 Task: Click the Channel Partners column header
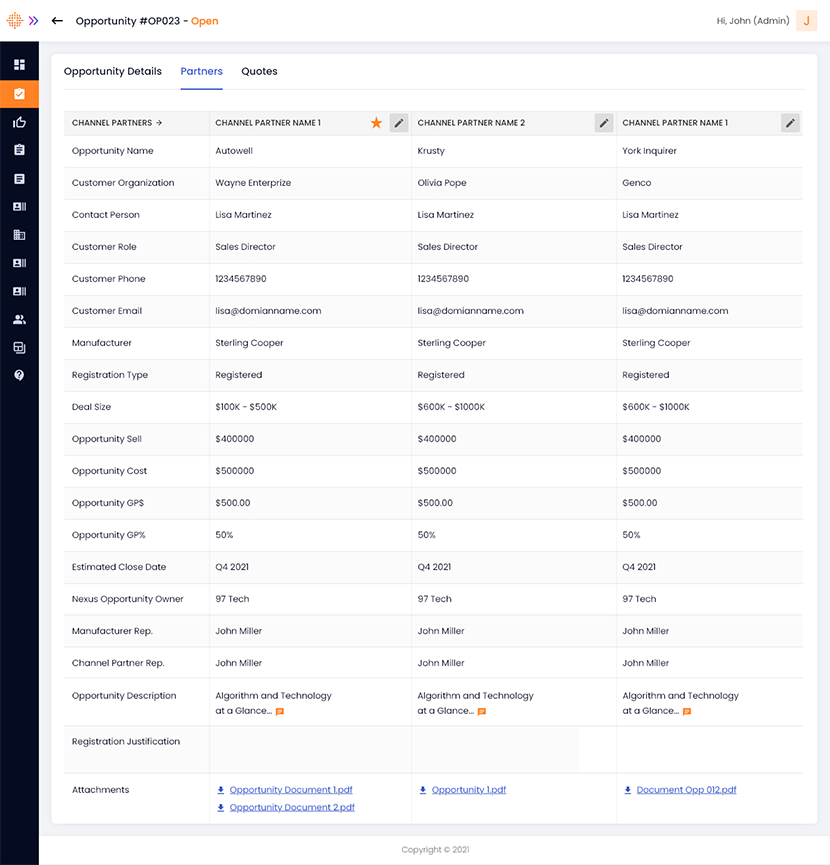(110, 123)
